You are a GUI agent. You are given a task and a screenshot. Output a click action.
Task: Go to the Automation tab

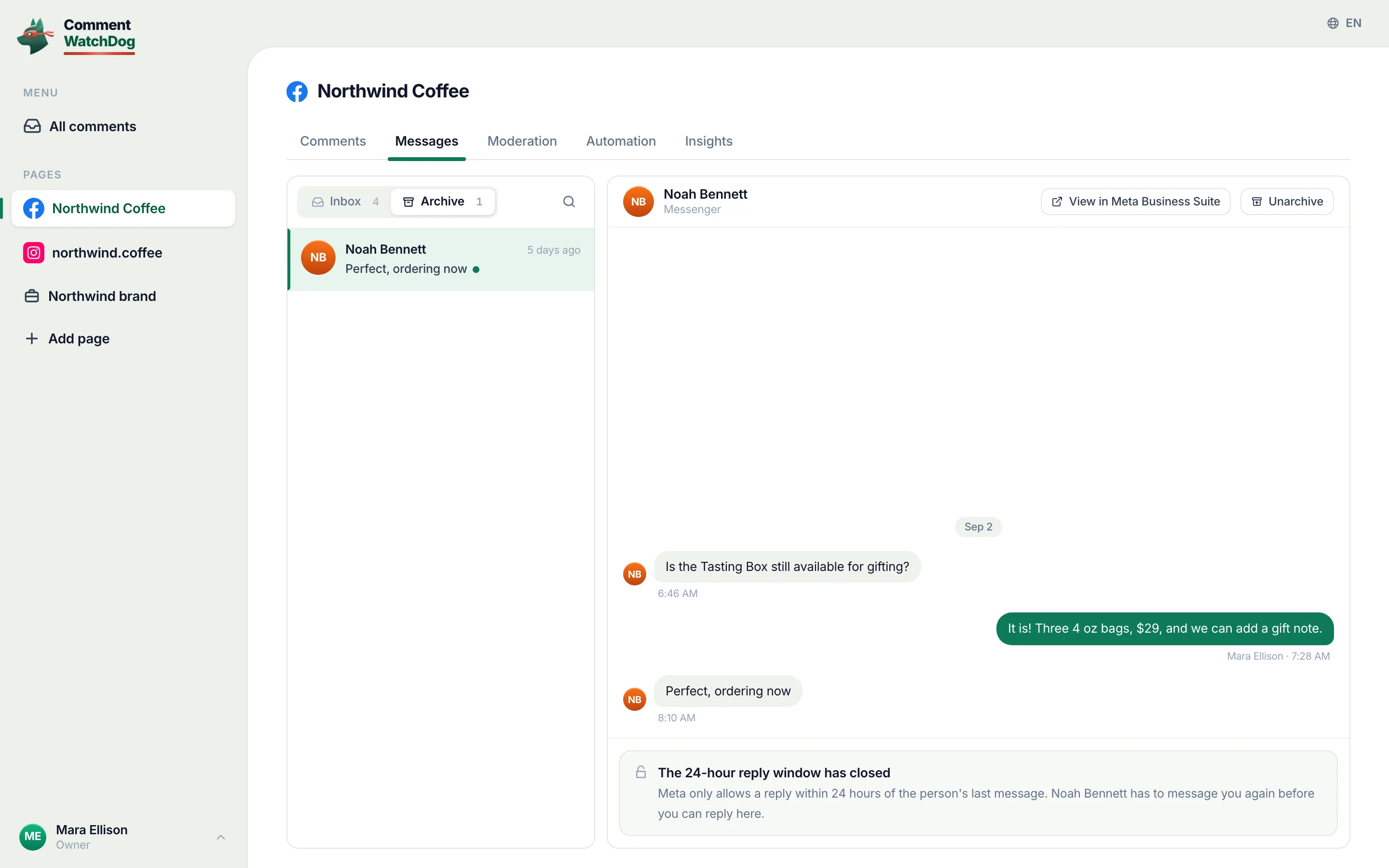coord(620,141)
